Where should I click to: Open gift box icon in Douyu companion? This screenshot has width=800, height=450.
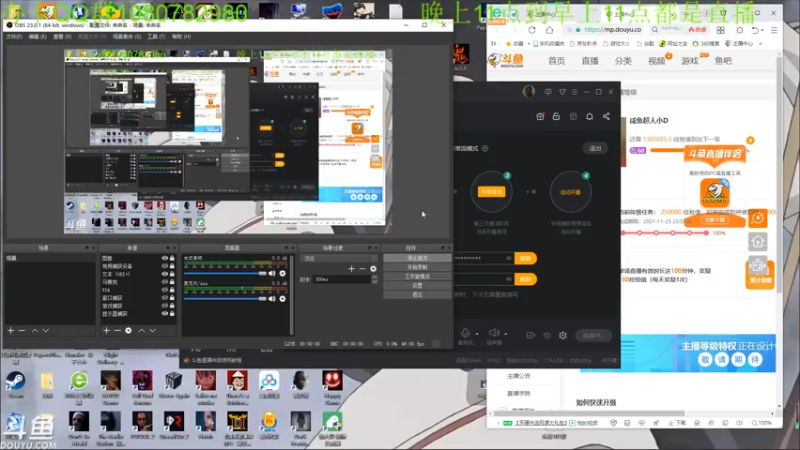point(540,116)
